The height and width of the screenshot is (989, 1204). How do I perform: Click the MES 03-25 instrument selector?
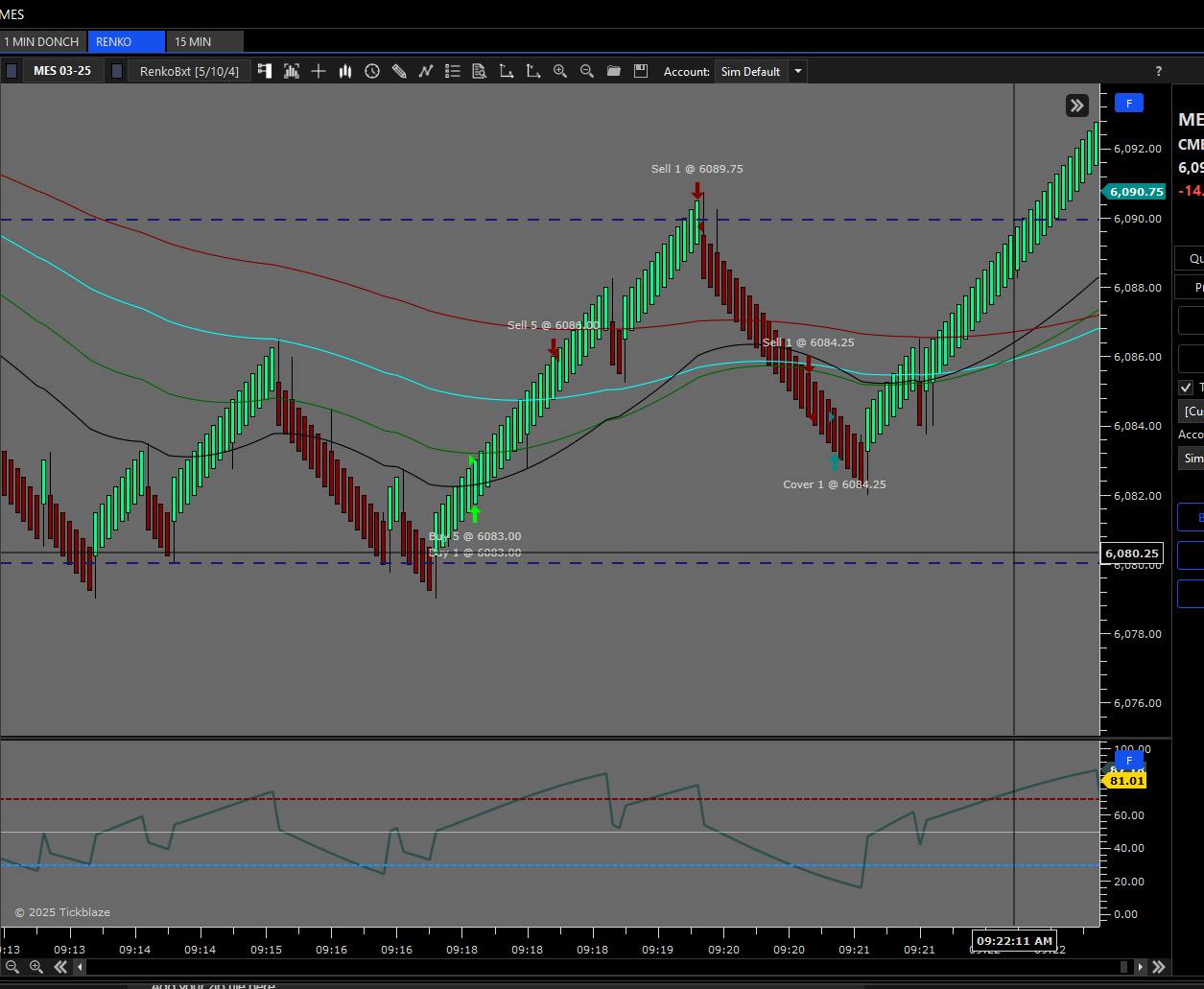(61, 71)
